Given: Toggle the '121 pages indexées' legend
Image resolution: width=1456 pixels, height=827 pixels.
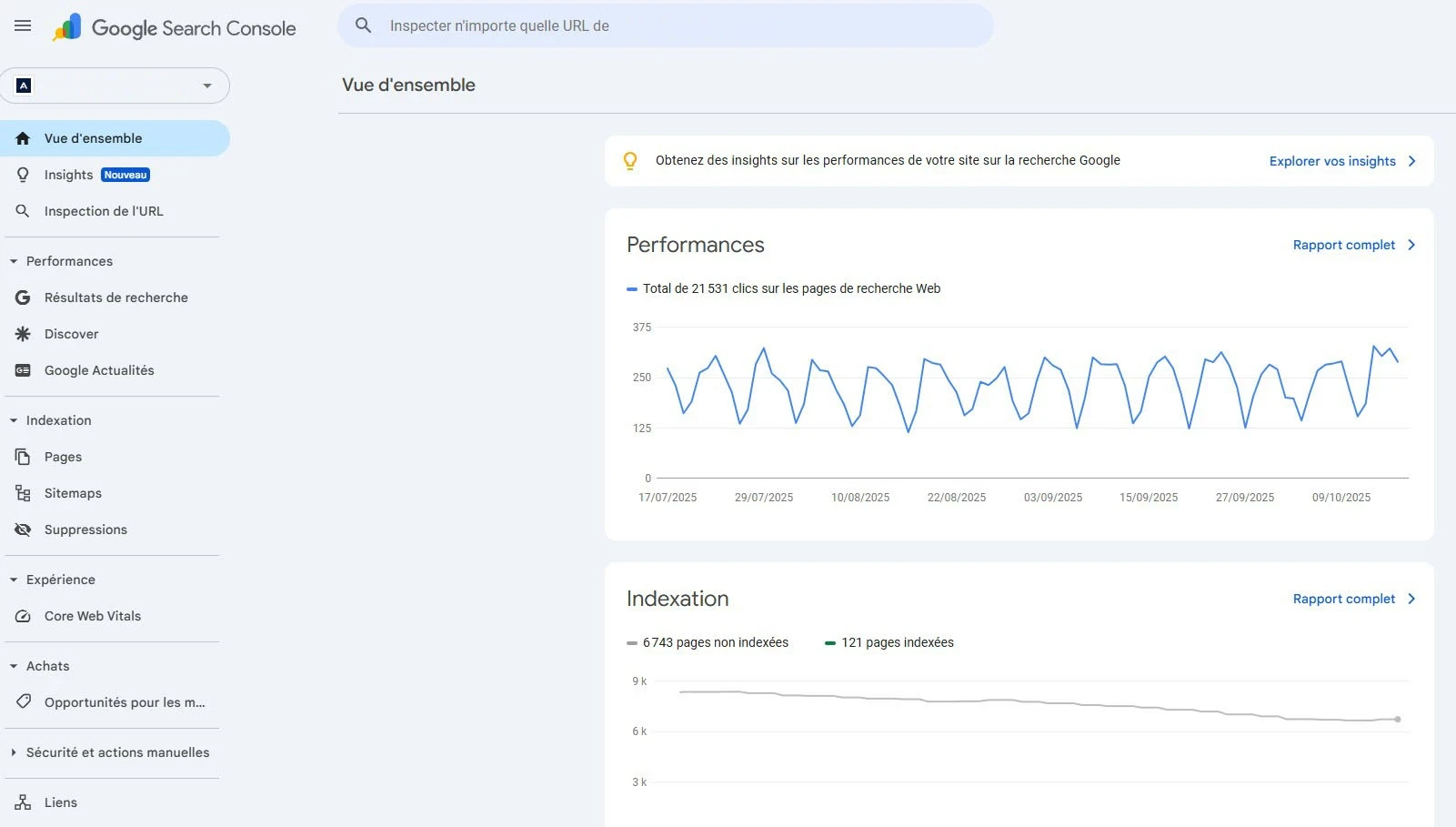Looking at the screenshot, I should tap(889, 642).
